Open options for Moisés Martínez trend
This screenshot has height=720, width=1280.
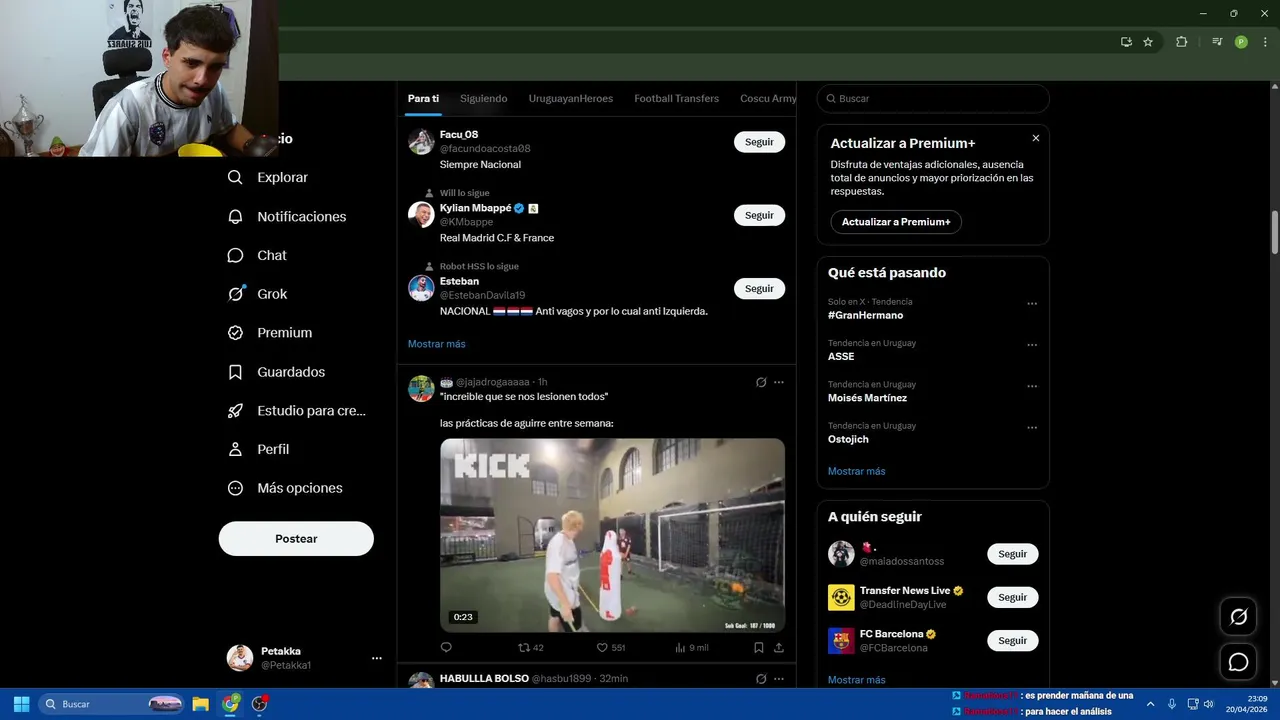click(x=1032, y=387)
